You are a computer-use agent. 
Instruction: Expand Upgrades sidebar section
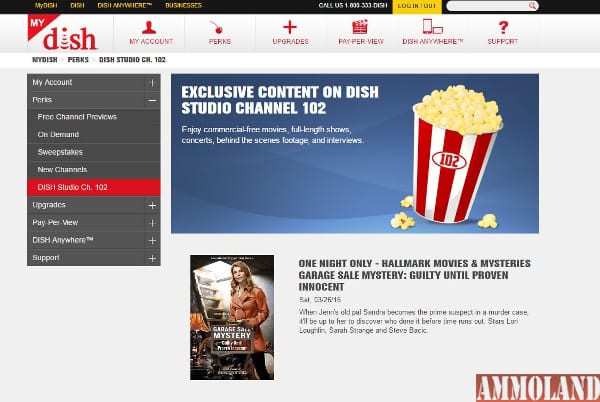click(x=152, y=205)
